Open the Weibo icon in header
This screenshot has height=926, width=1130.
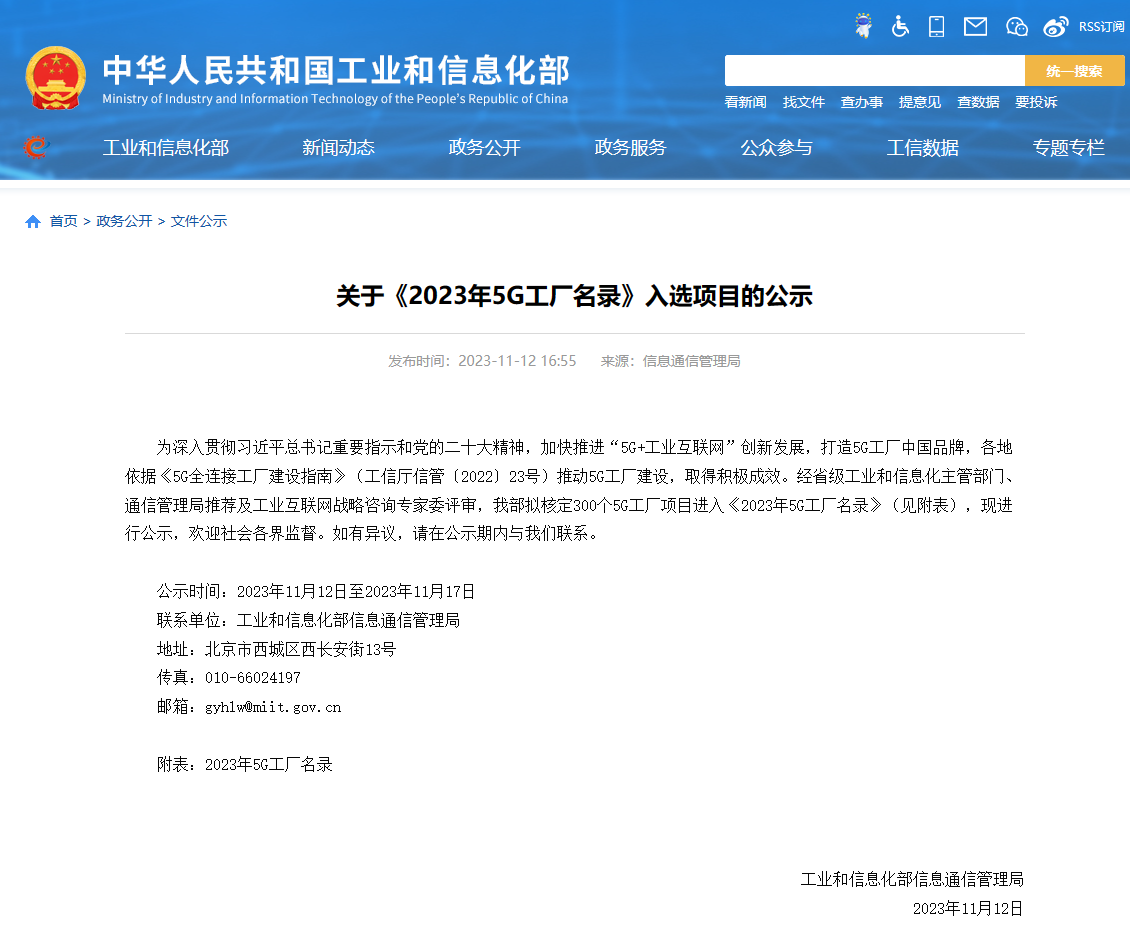click(x=1055, y=26)
